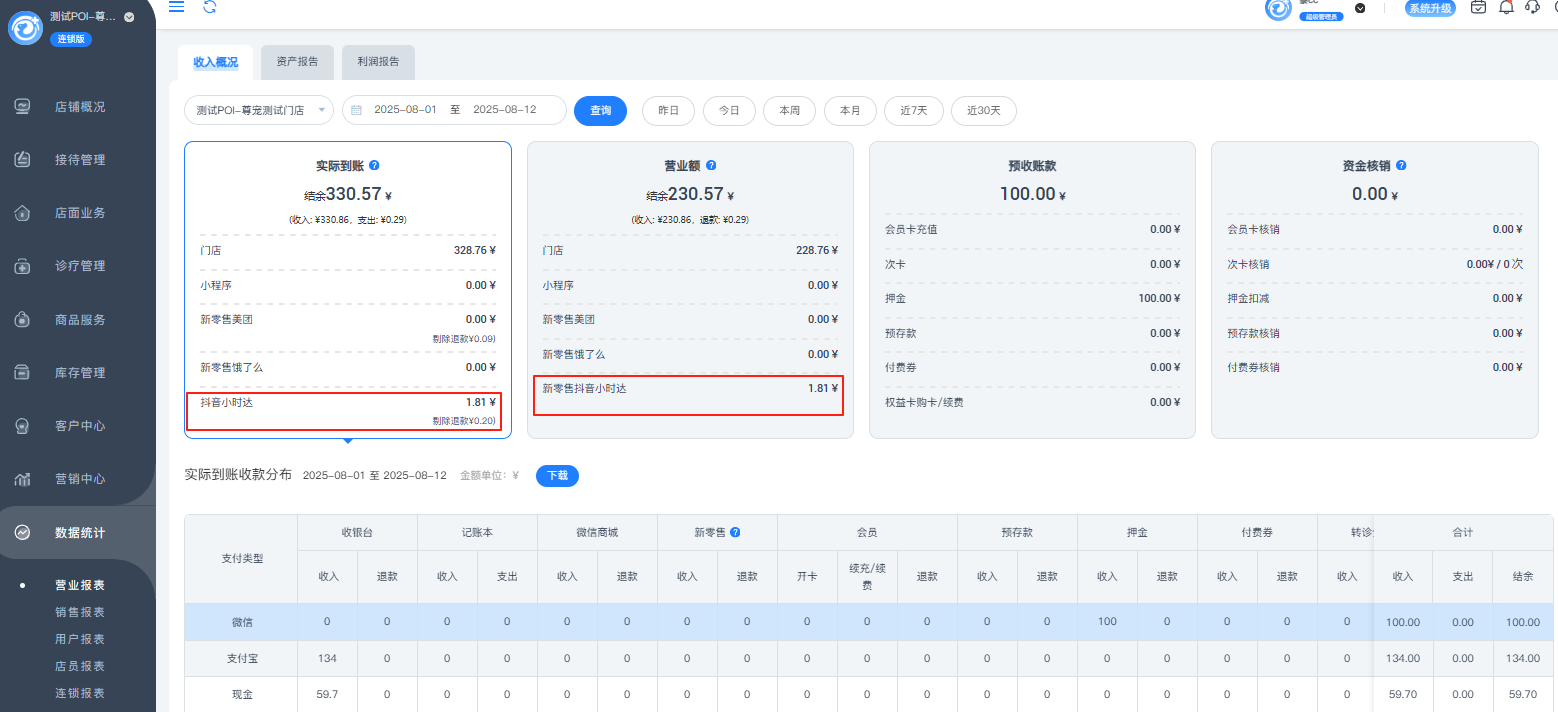Image resolution: width=1558 pixels, height=712 pixels.
Task: Click the store logo in sidebar
Action: 24,28
